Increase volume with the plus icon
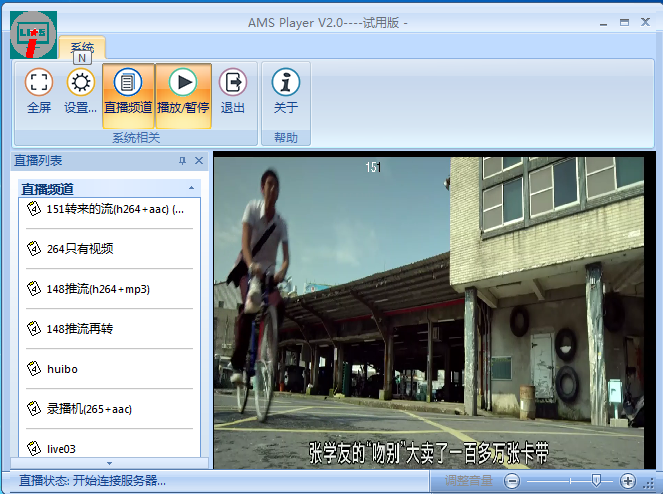Viewport: 663px width, 494px height. pos(628,481)
